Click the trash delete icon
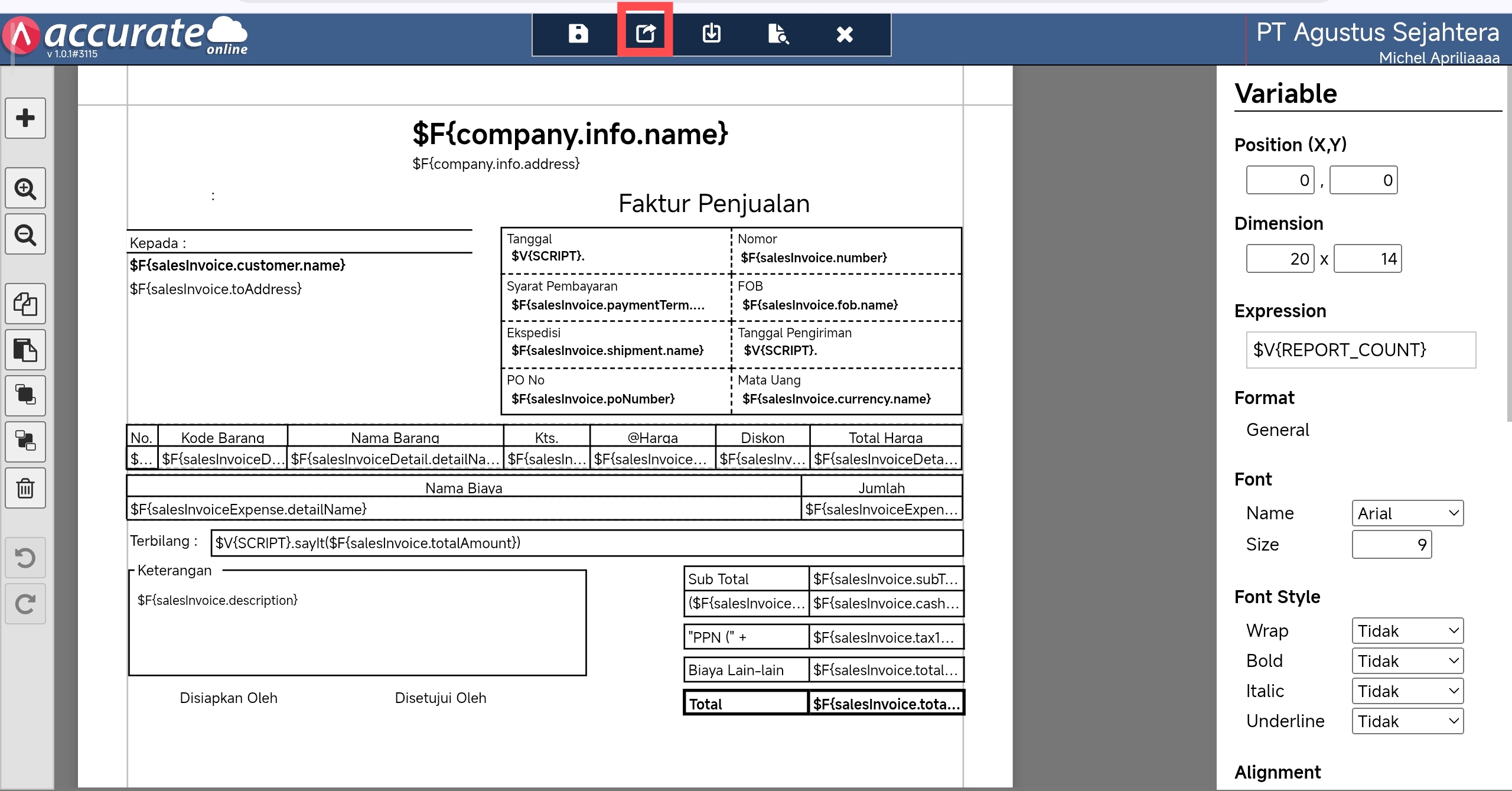This screenshot has width=1512, height=791. click(25, 489)
